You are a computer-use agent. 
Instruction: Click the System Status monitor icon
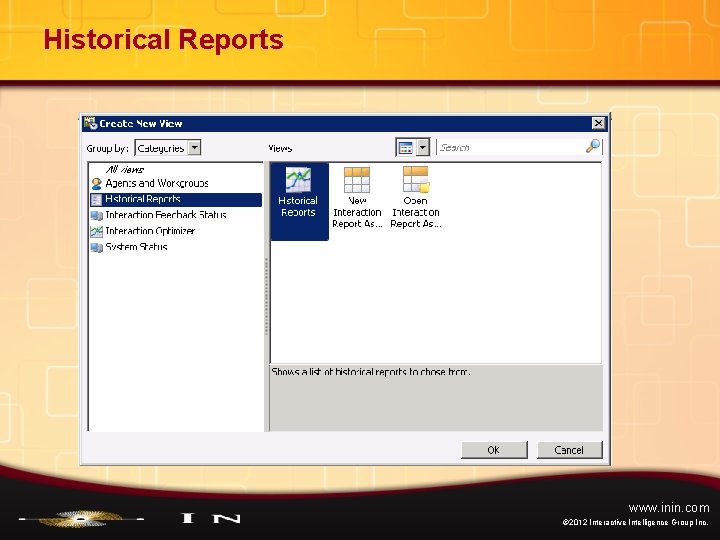pyautogui.click(x=96, y=248)
